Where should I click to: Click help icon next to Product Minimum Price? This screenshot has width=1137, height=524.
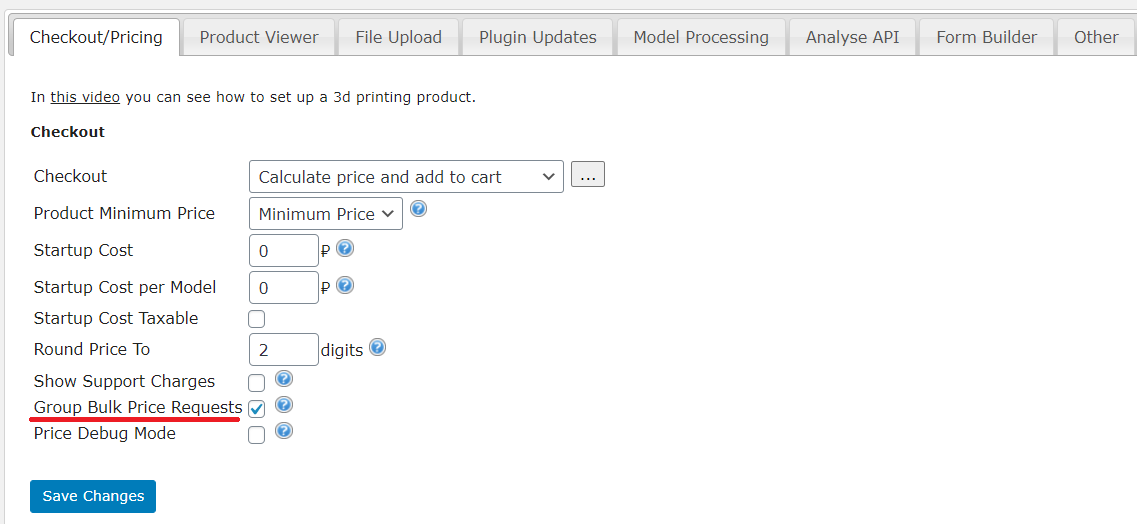(418, 209)
